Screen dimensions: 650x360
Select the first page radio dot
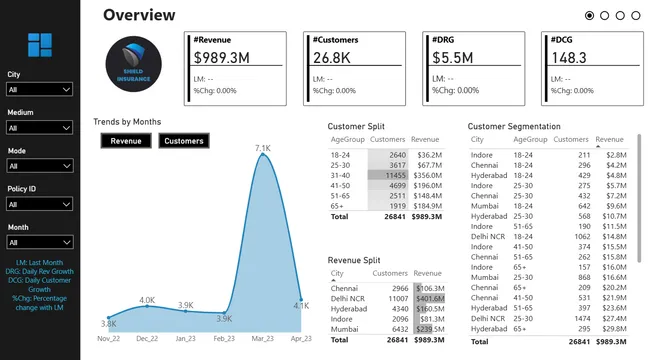click(589, 16)
